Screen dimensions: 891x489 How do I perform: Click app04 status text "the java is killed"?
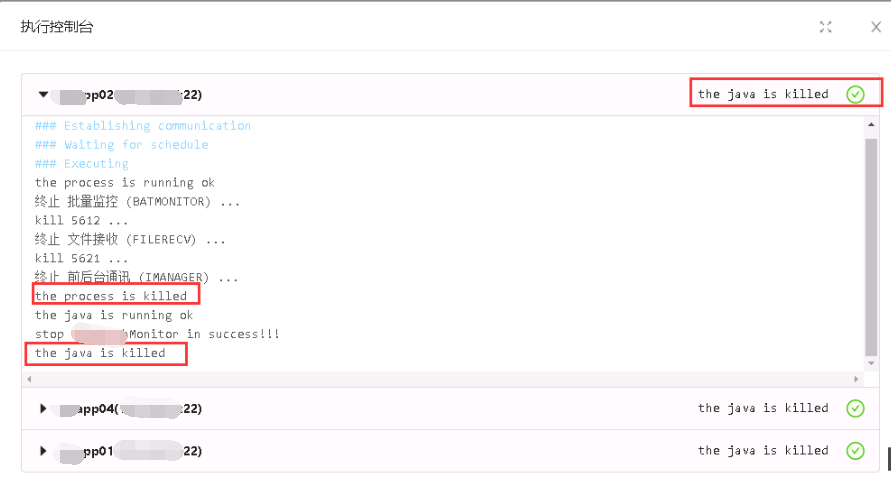763,408
